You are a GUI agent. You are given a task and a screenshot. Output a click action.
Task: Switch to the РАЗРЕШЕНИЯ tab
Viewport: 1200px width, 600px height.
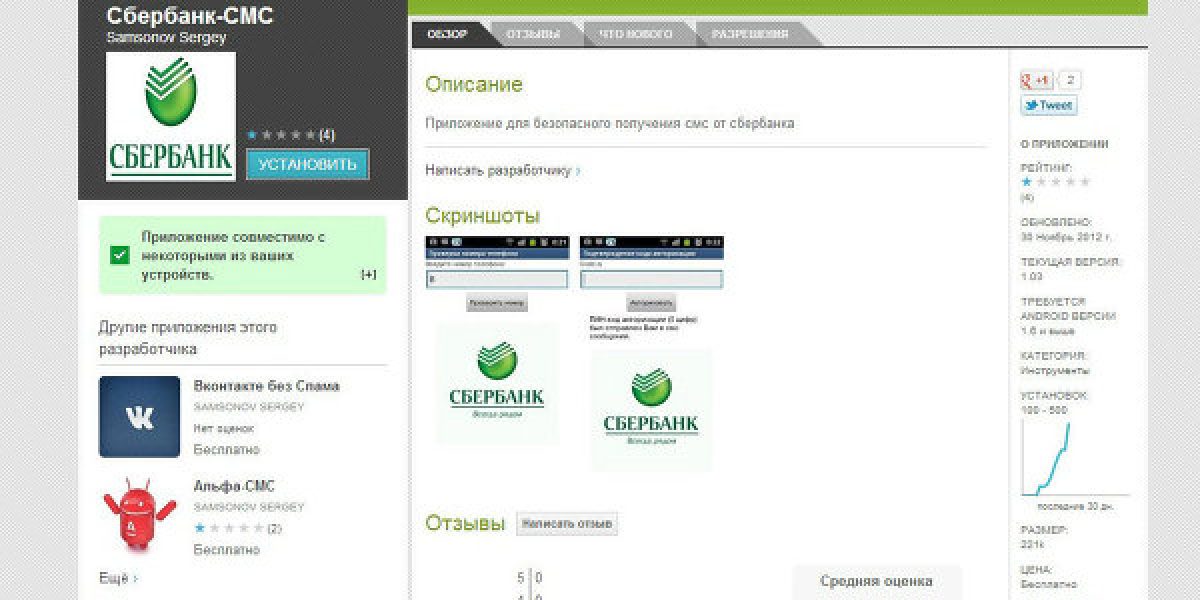tap(750, 34)
